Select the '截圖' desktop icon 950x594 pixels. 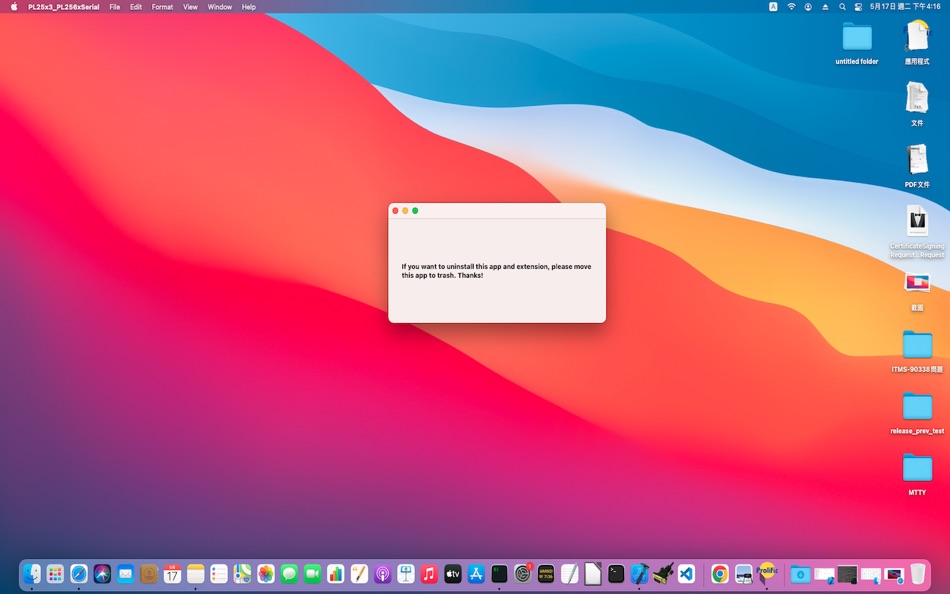pyautogui.click(x=917, y=283)
